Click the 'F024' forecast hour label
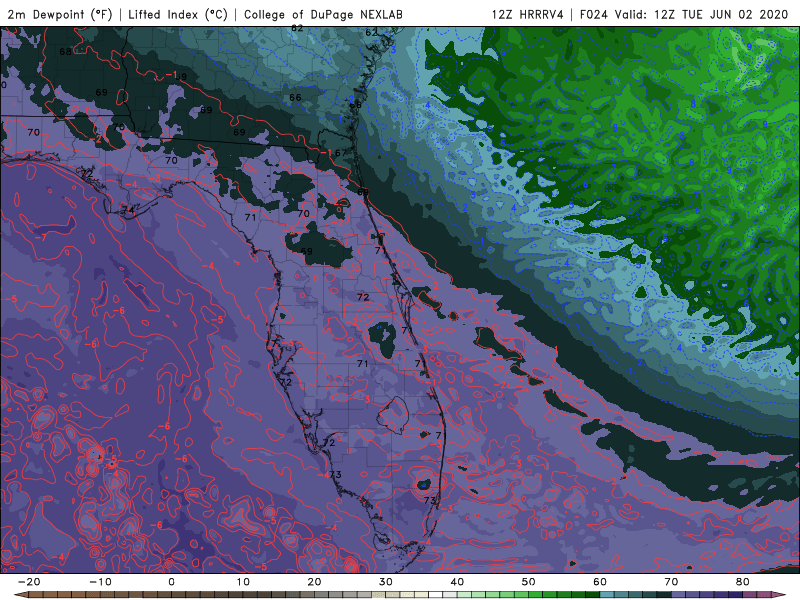Image resolution: width=800 pixels, height=600 pixels. pyautogui.click(x=594, y=14)
